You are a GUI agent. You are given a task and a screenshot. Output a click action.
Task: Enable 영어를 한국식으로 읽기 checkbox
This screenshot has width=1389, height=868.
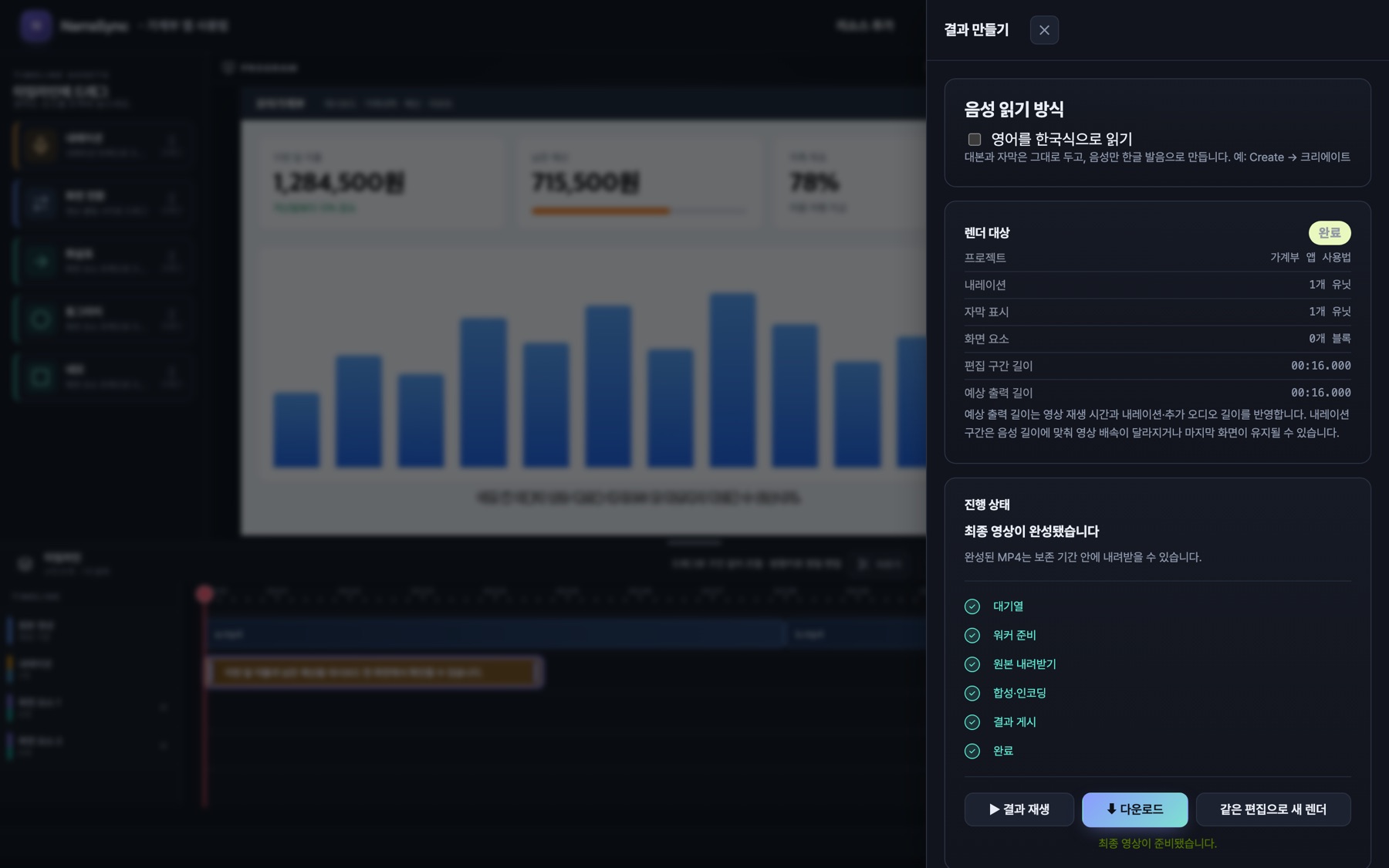click(x=975, y=140)
